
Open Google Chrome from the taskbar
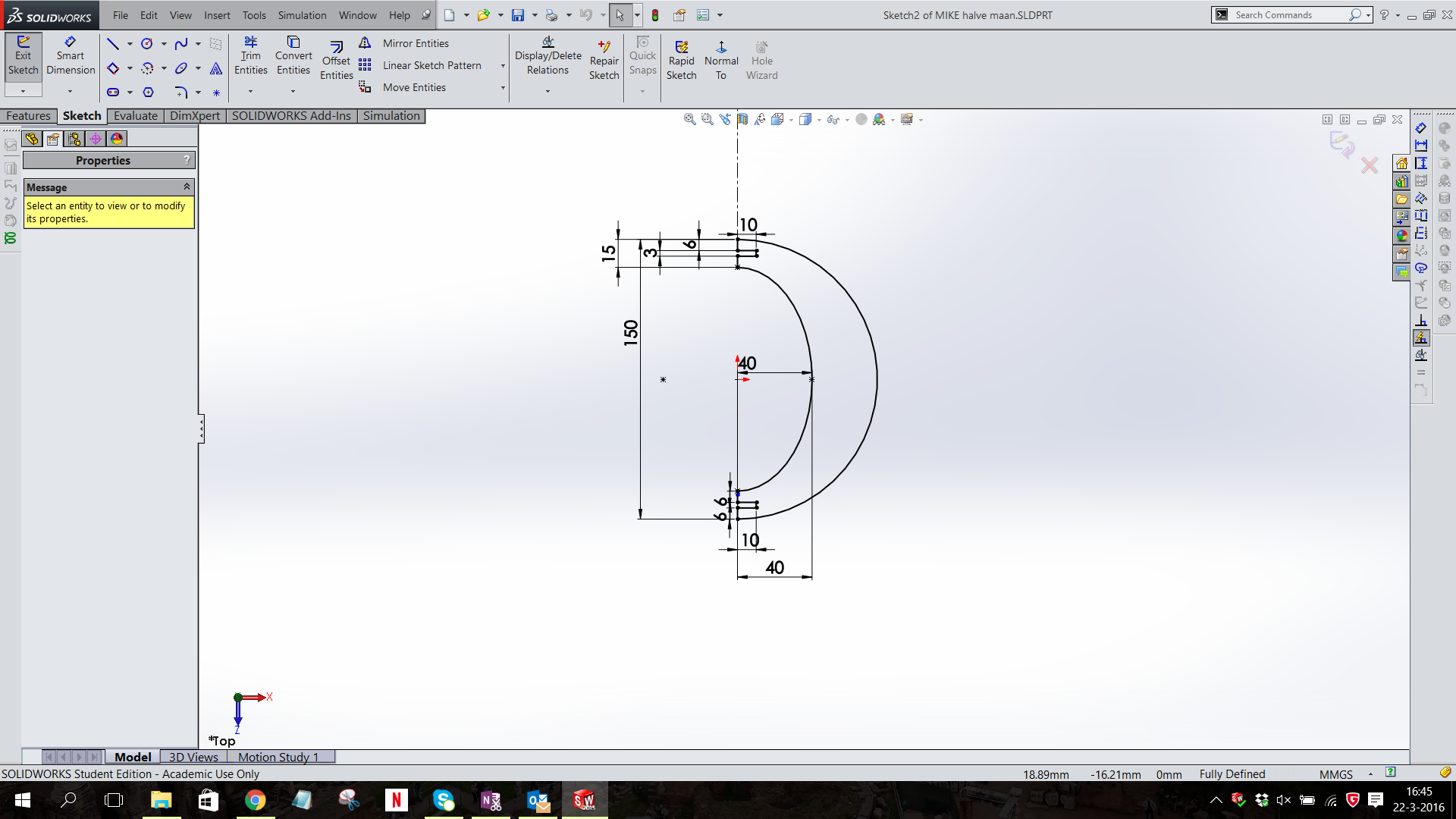coord(255,800)
